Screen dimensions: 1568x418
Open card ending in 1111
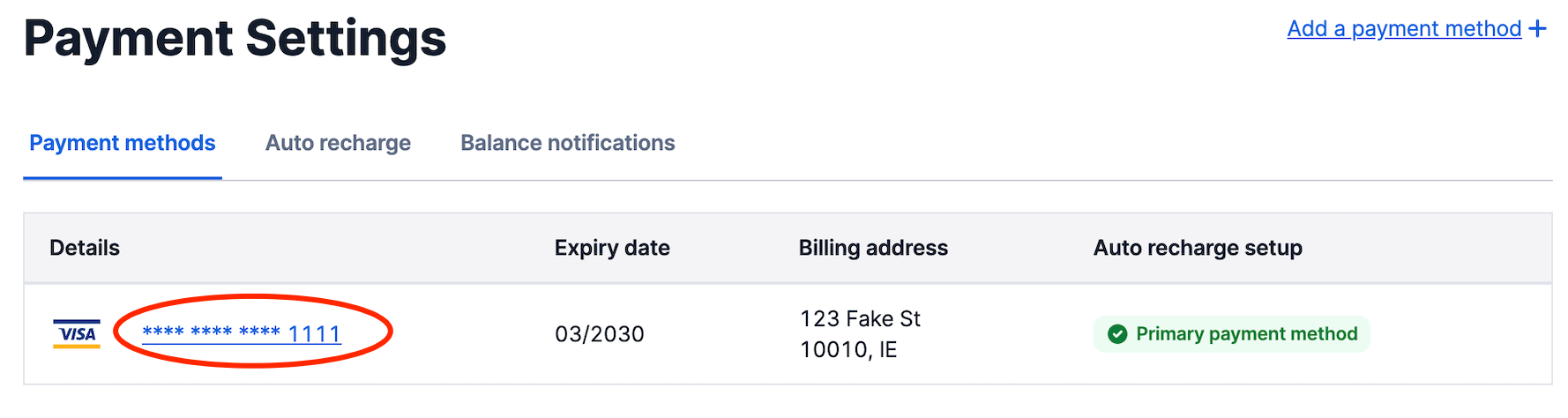[x=242, y=333]
